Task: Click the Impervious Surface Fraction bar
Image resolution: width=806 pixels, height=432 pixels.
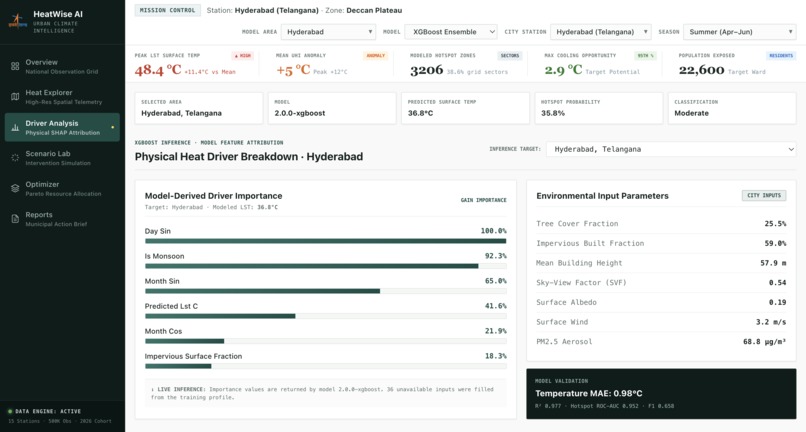Action: pyautogui.click(x=325, y=366)
